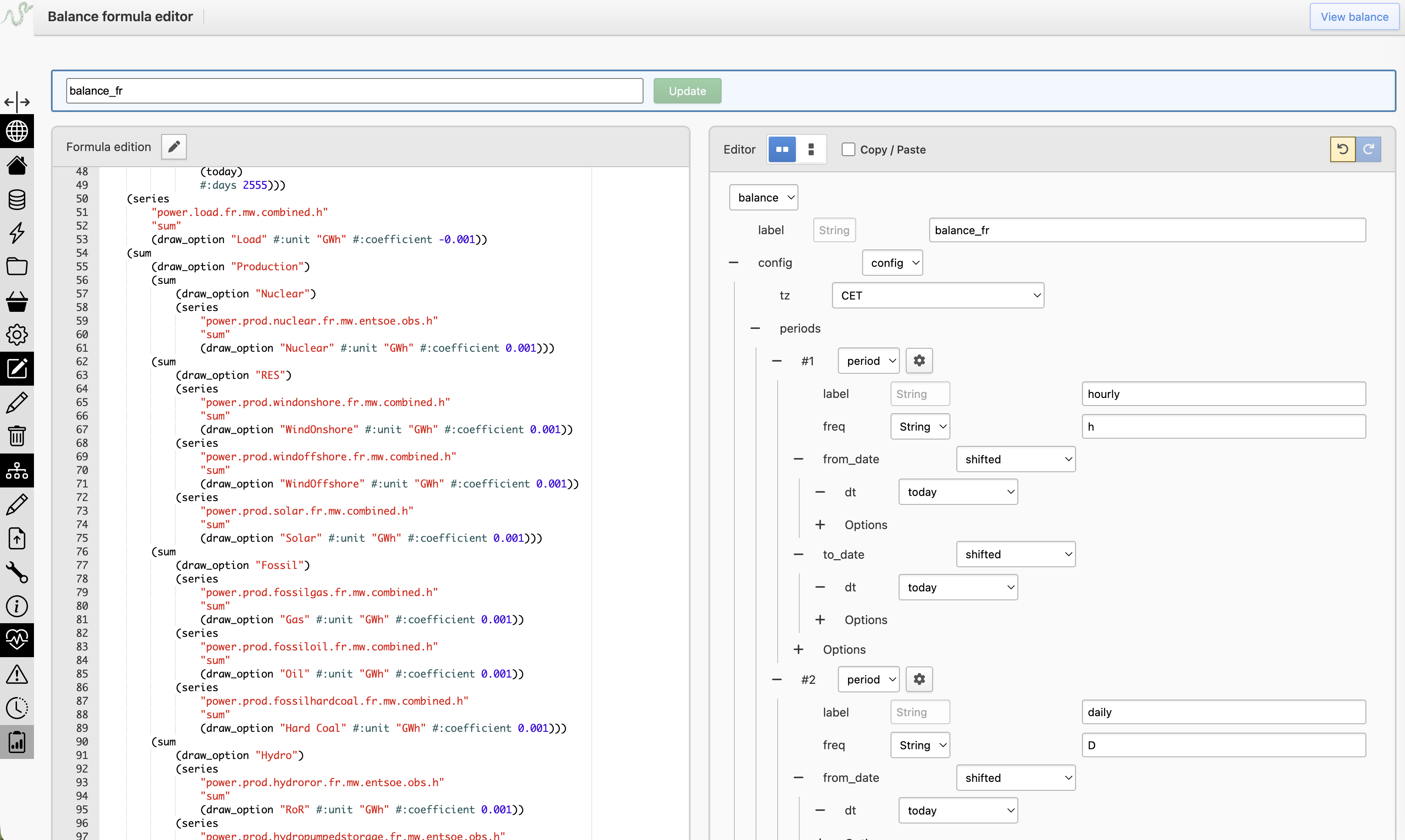Open the database stack icon in the sidebar
The image size is (1405, 840).
pos(17,199)
